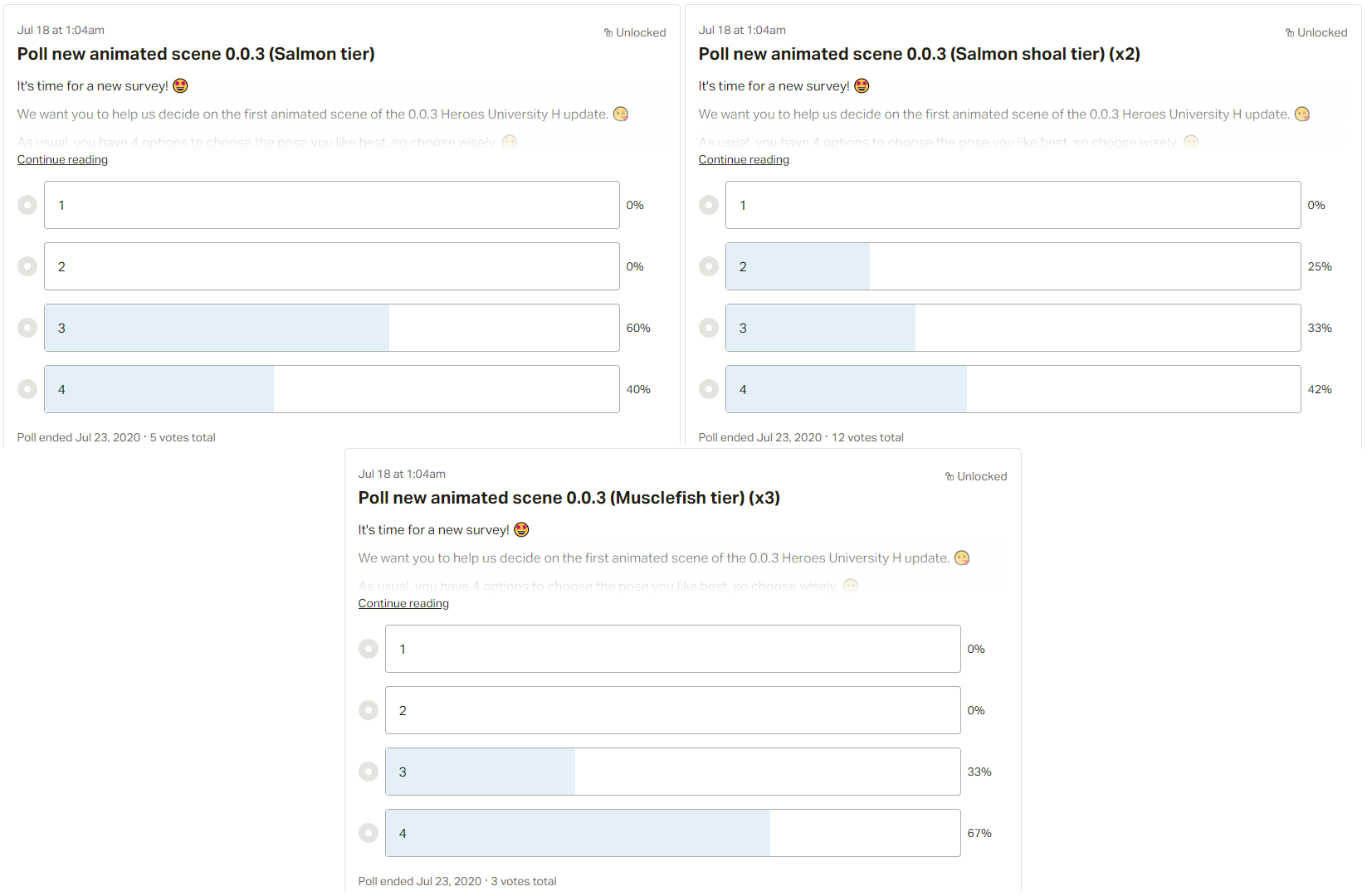This screenshot has height=896, width=1367.
Task: Expand Continue reading in Salmon shoal post
Action: coord(744,159)
